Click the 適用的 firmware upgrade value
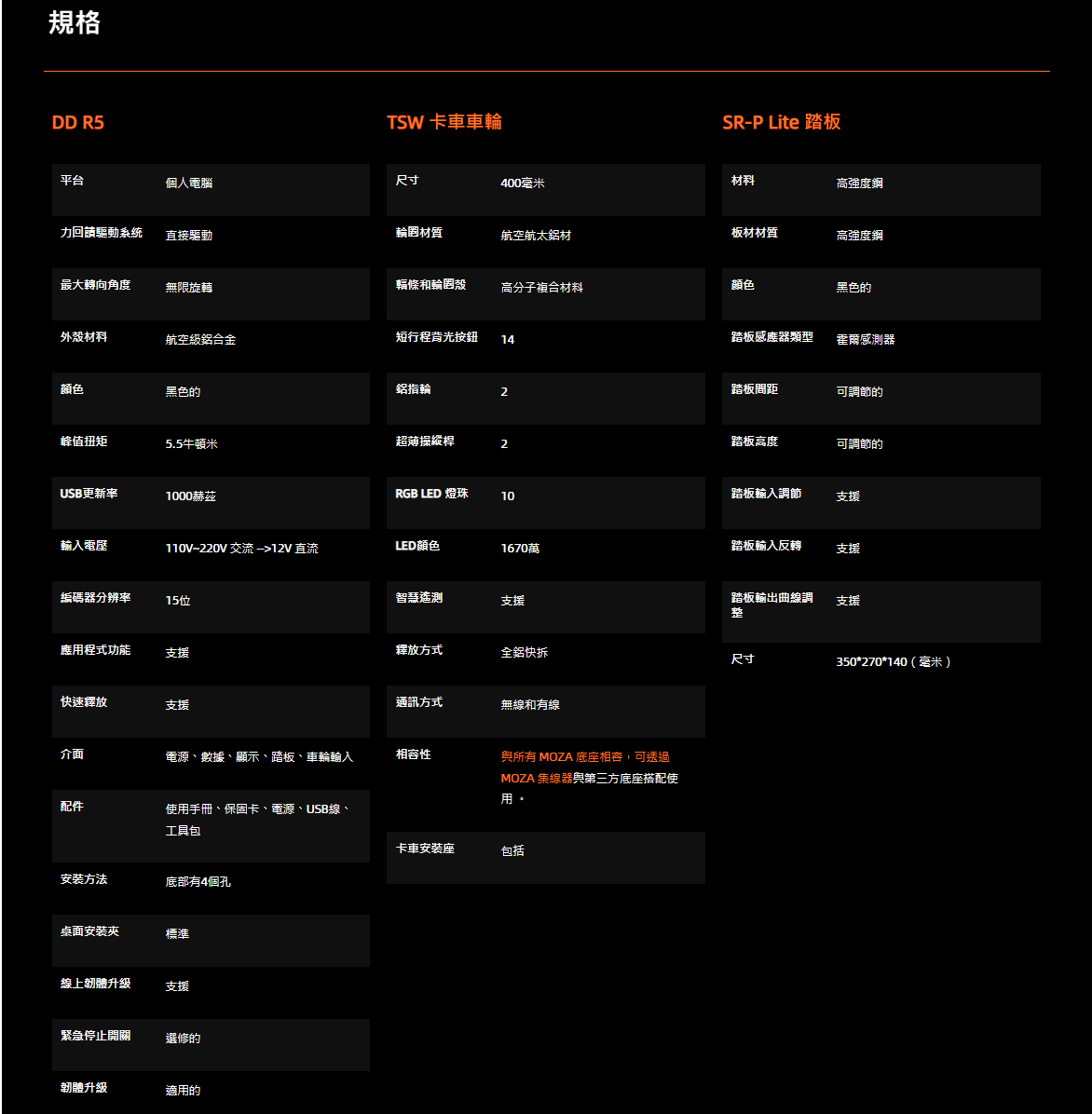 pos(184,1090)
